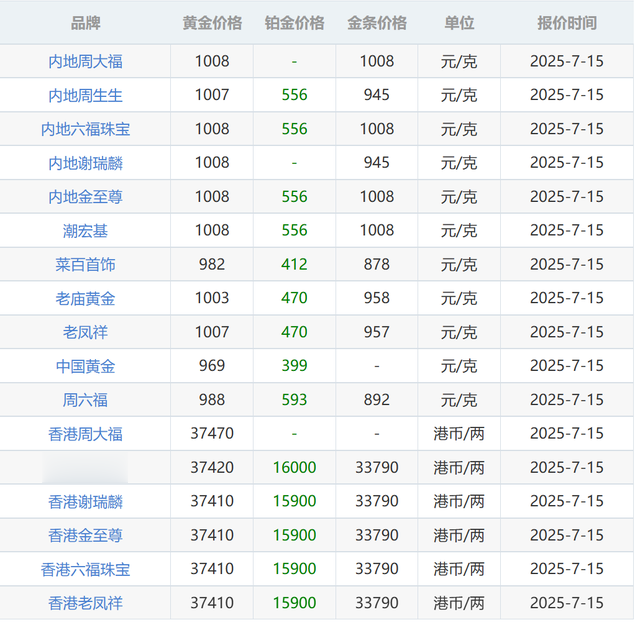Select 菜百首饰 platinum price 412

[x=294, y=264]
